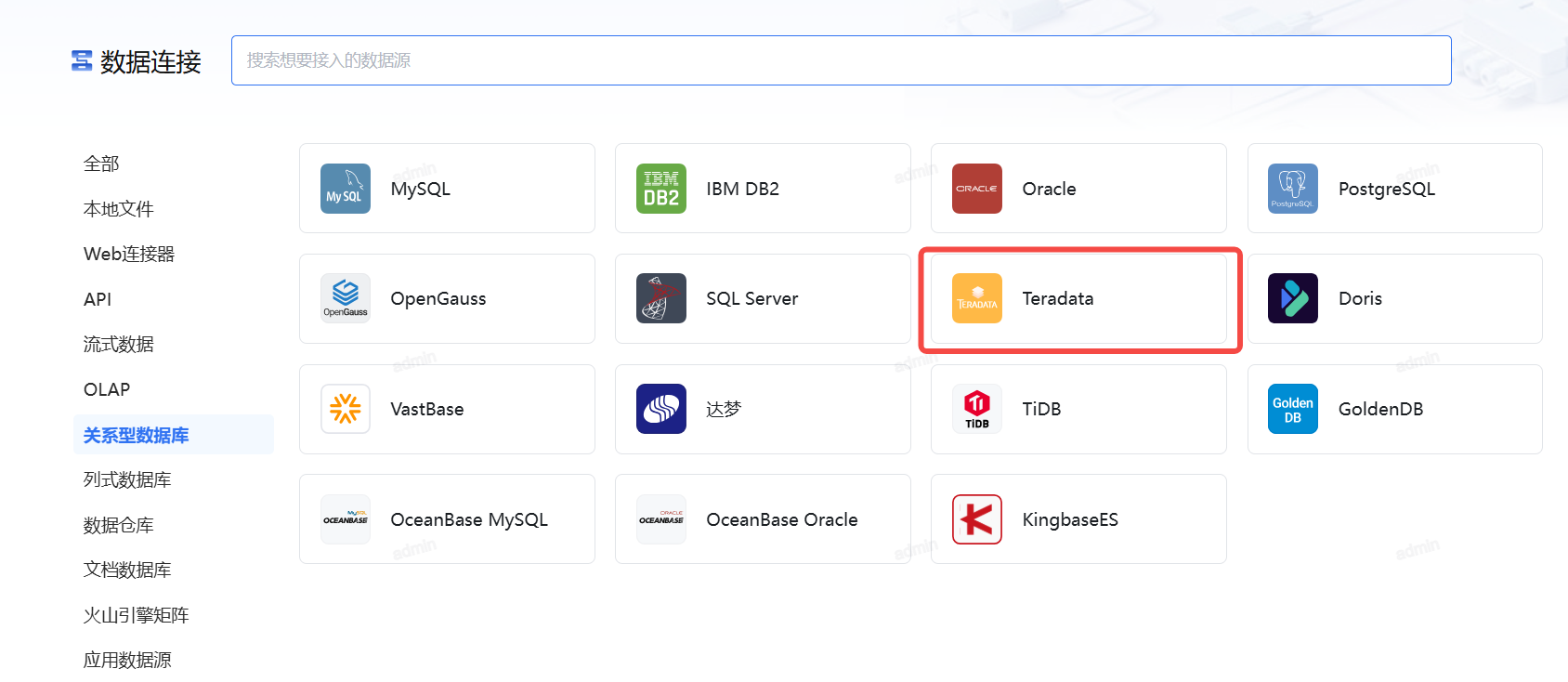Click the PostgreSQL elephant icon
Viewport: 1568px width, 682px height.
coord(1293,189)
